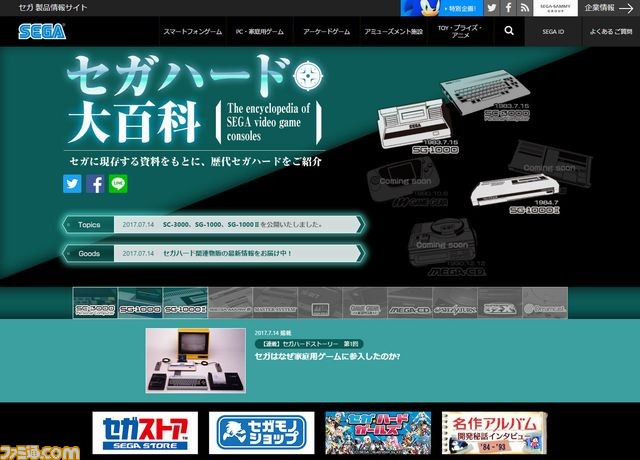The image size is (640, 460).
Task: Click the search magnifier icon
Action: pos(509,31)
